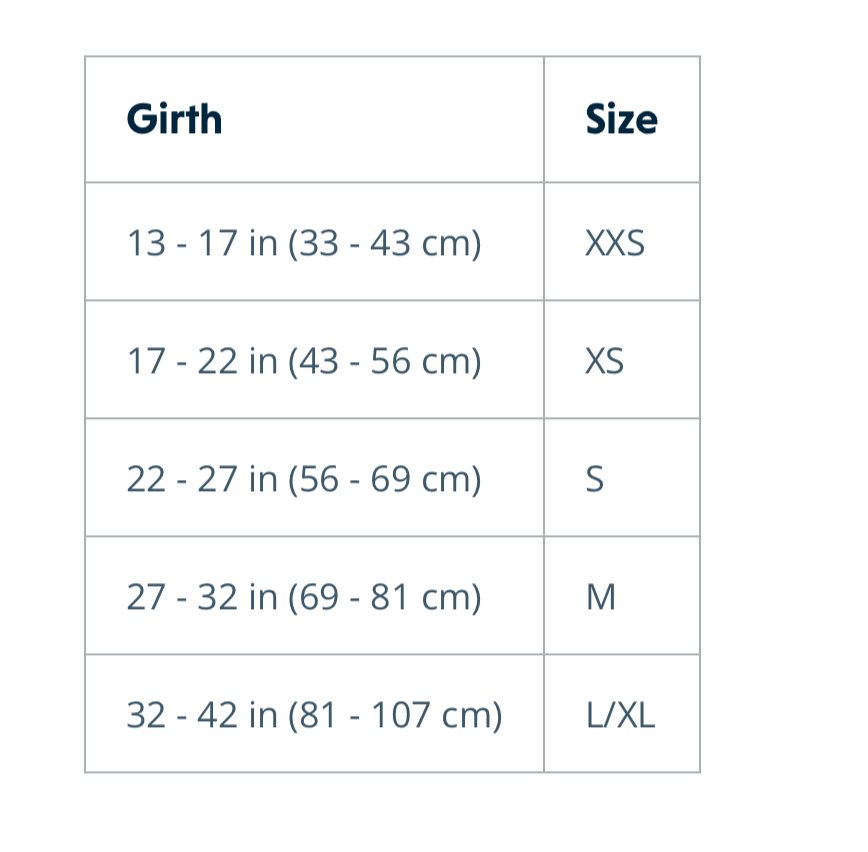868x852 pixels.
Task: Select the (81 - 107 cm) text
Action: coord(395,715)
